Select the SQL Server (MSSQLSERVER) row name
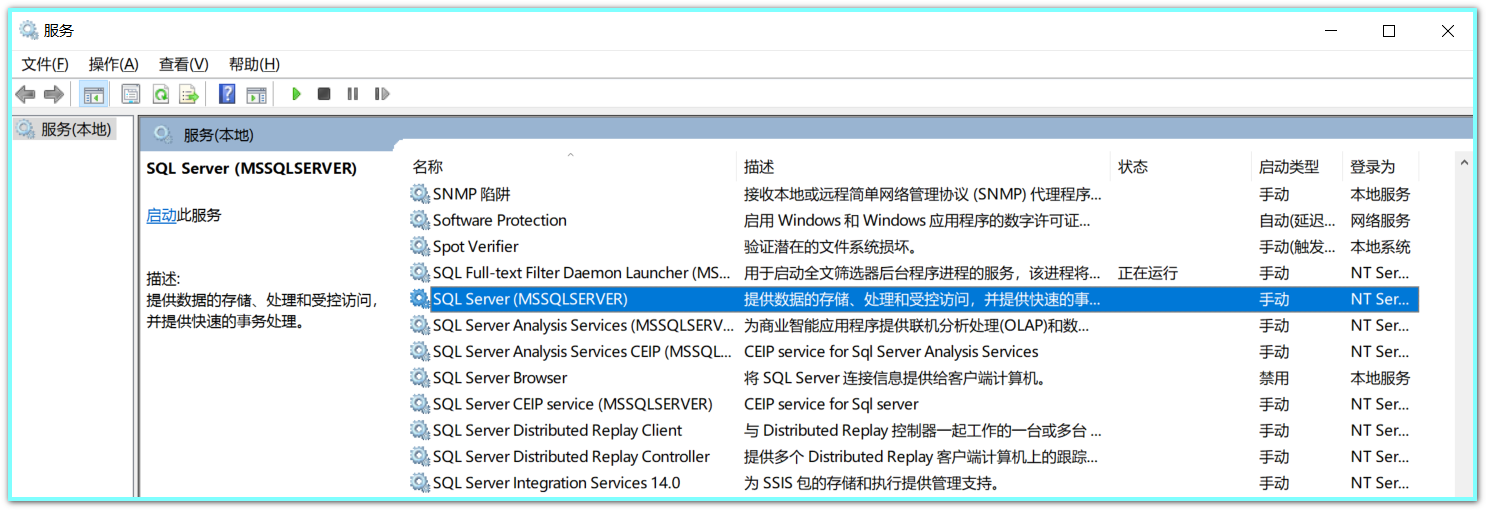Screen dimensions: 1486x510 pos(530,299)
